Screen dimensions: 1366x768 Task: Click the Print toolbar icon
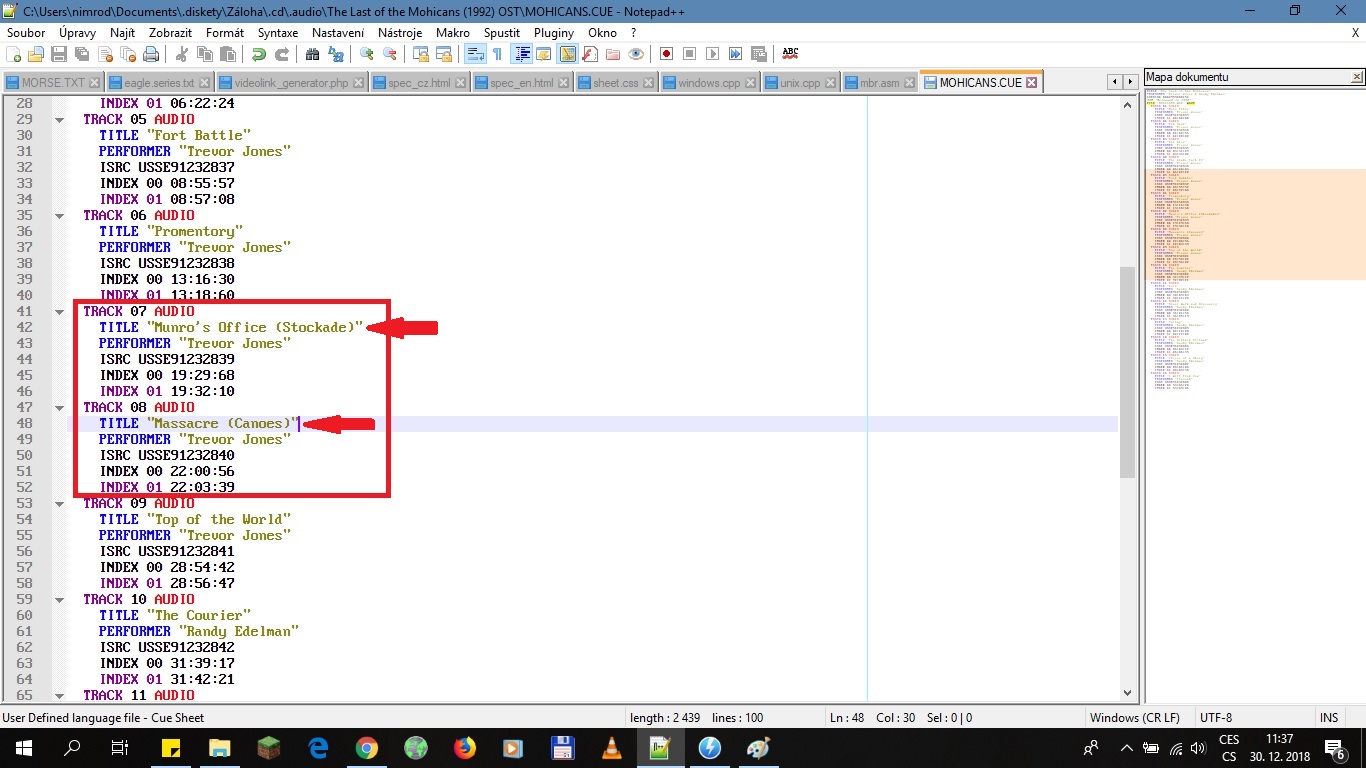click(150, 53)
